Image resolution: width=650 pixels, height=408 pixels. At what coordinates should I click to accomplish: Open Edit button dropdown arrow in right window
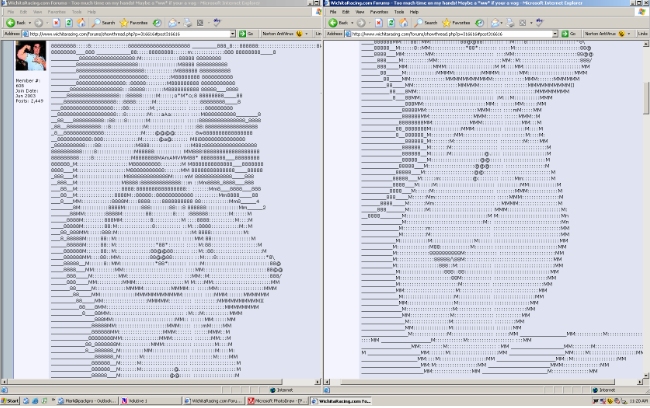pos(531,23)
